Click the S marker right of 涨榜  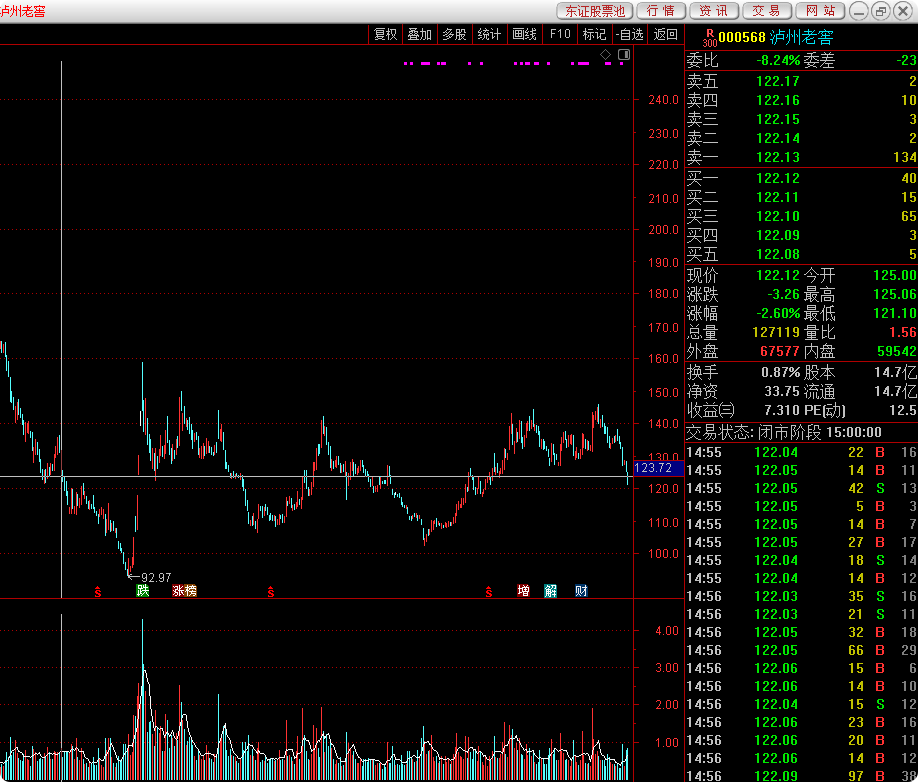coord(270,592)
